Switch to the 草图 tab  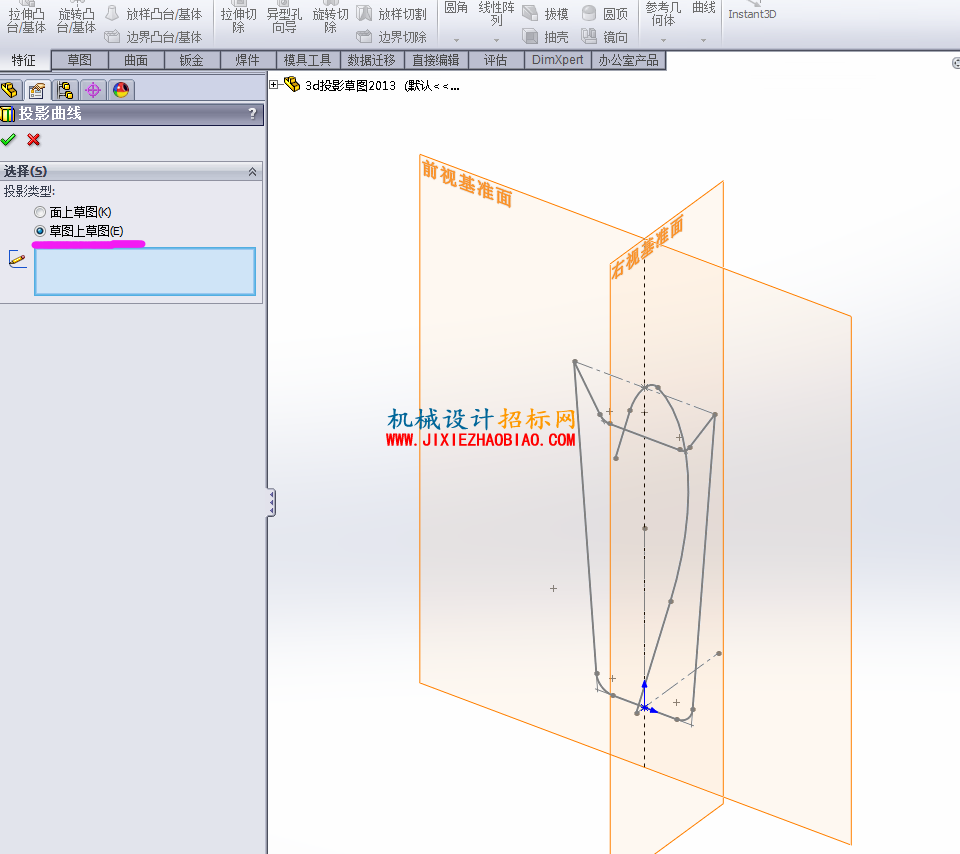(80, 61)
